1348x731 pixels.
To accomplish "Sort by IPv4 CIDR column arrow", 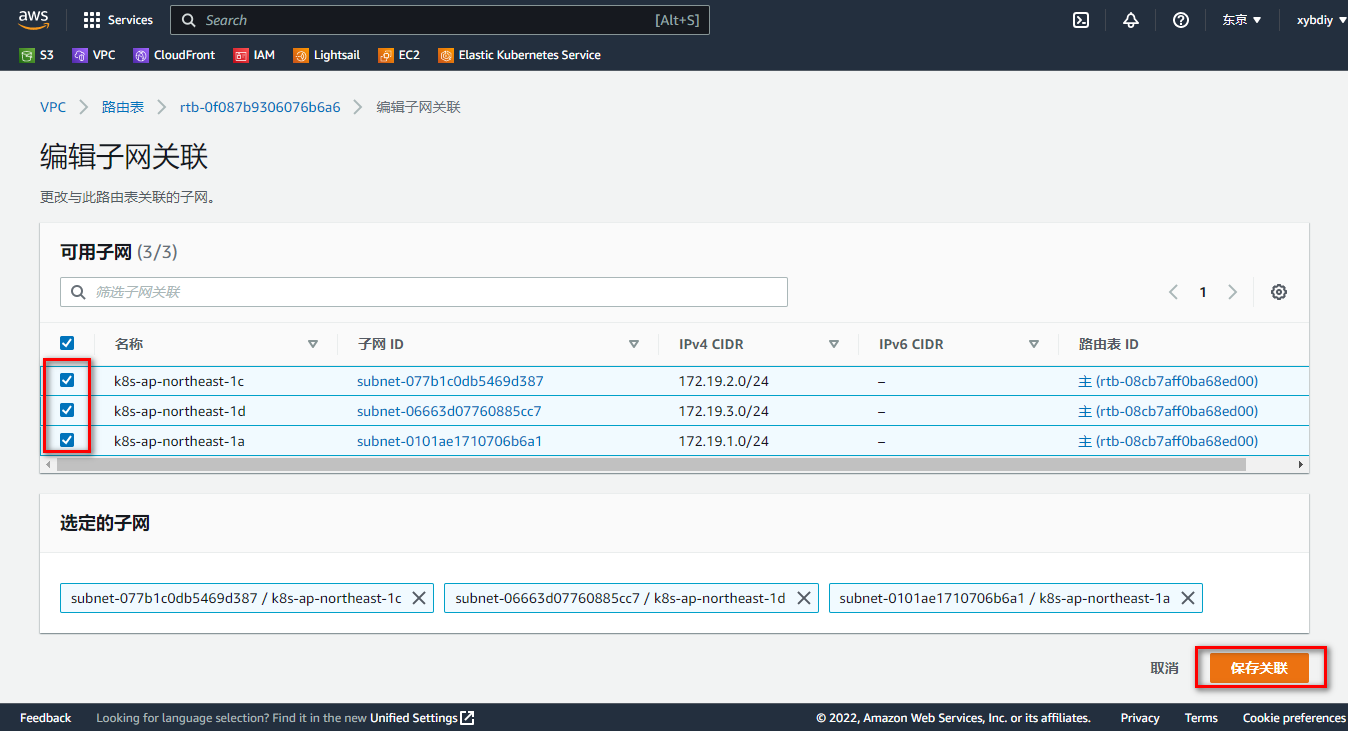I will pyautogui.click(x=834, y=344).
